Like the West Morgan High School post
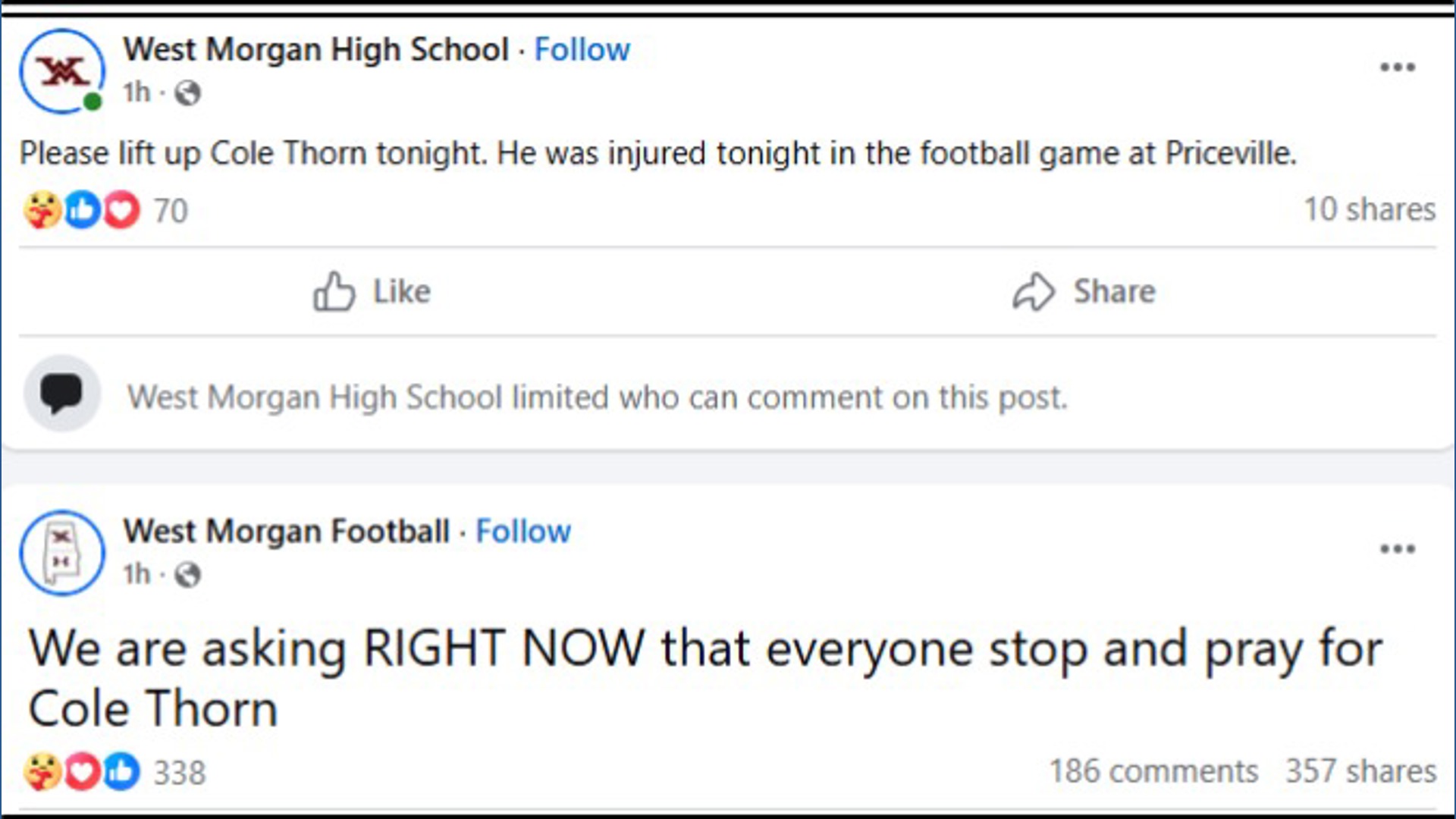The height and width of the screenshot is (819, 1456). [x=372, y=290]
